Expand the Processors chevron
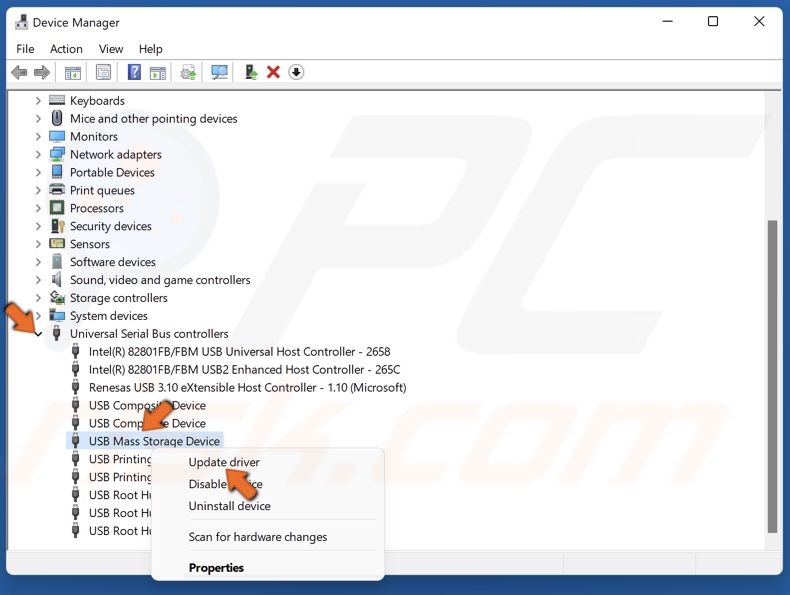 coord(38,208)
